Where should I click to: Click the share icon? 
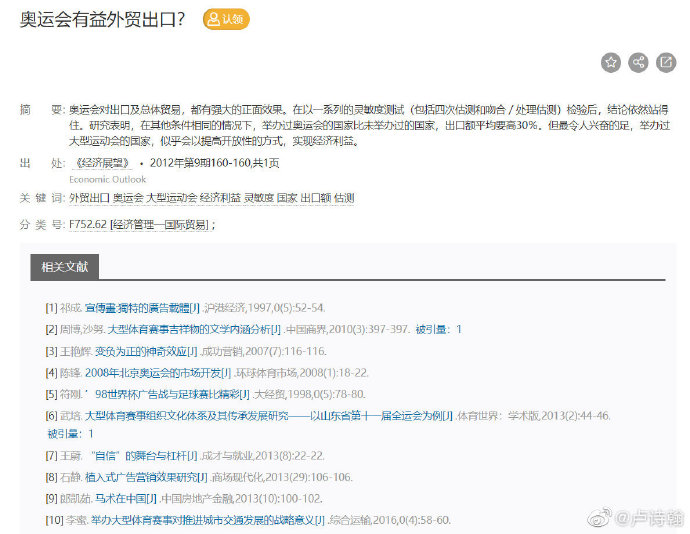[638, 63]
